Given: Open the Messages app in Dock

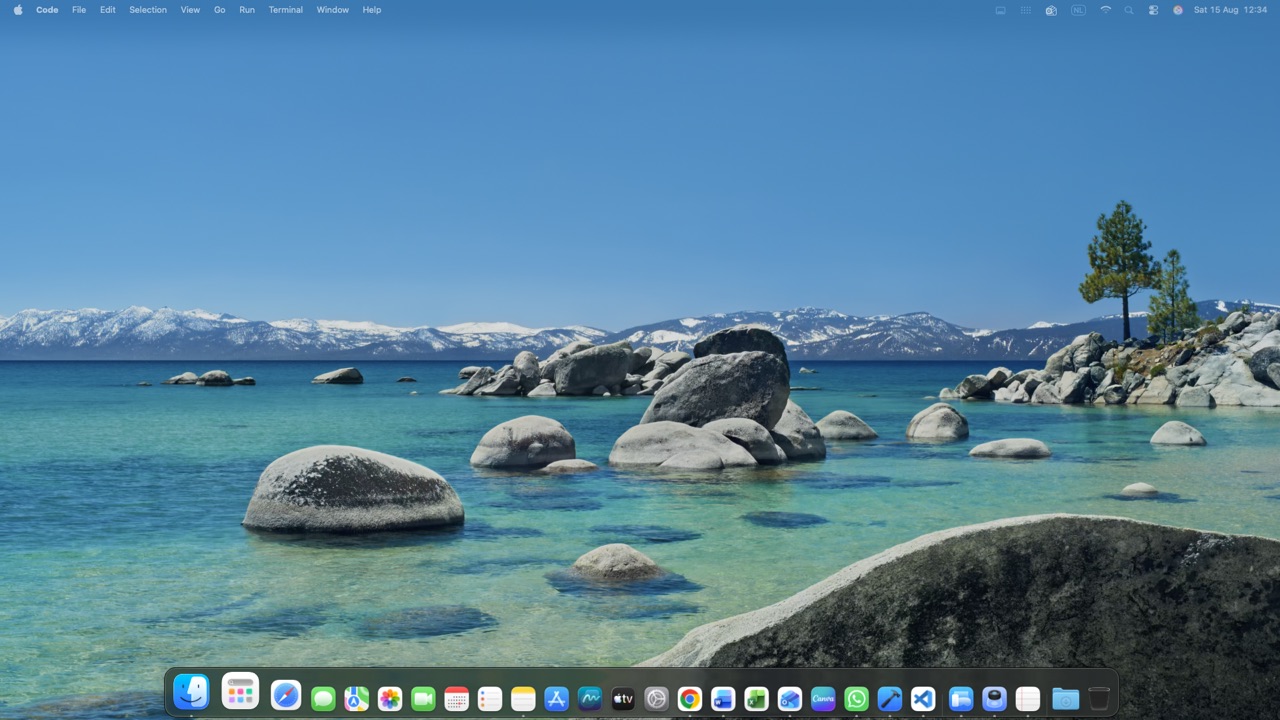Looking at the screenshot, I should point(323,699).
